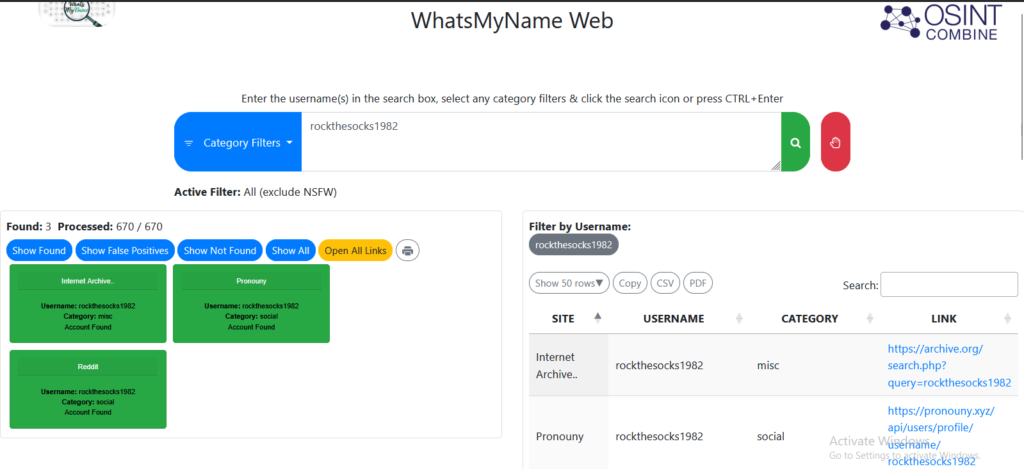Focus the table Search input field
The width and height of the screenshot is (1024, 469).
[949, 284]
